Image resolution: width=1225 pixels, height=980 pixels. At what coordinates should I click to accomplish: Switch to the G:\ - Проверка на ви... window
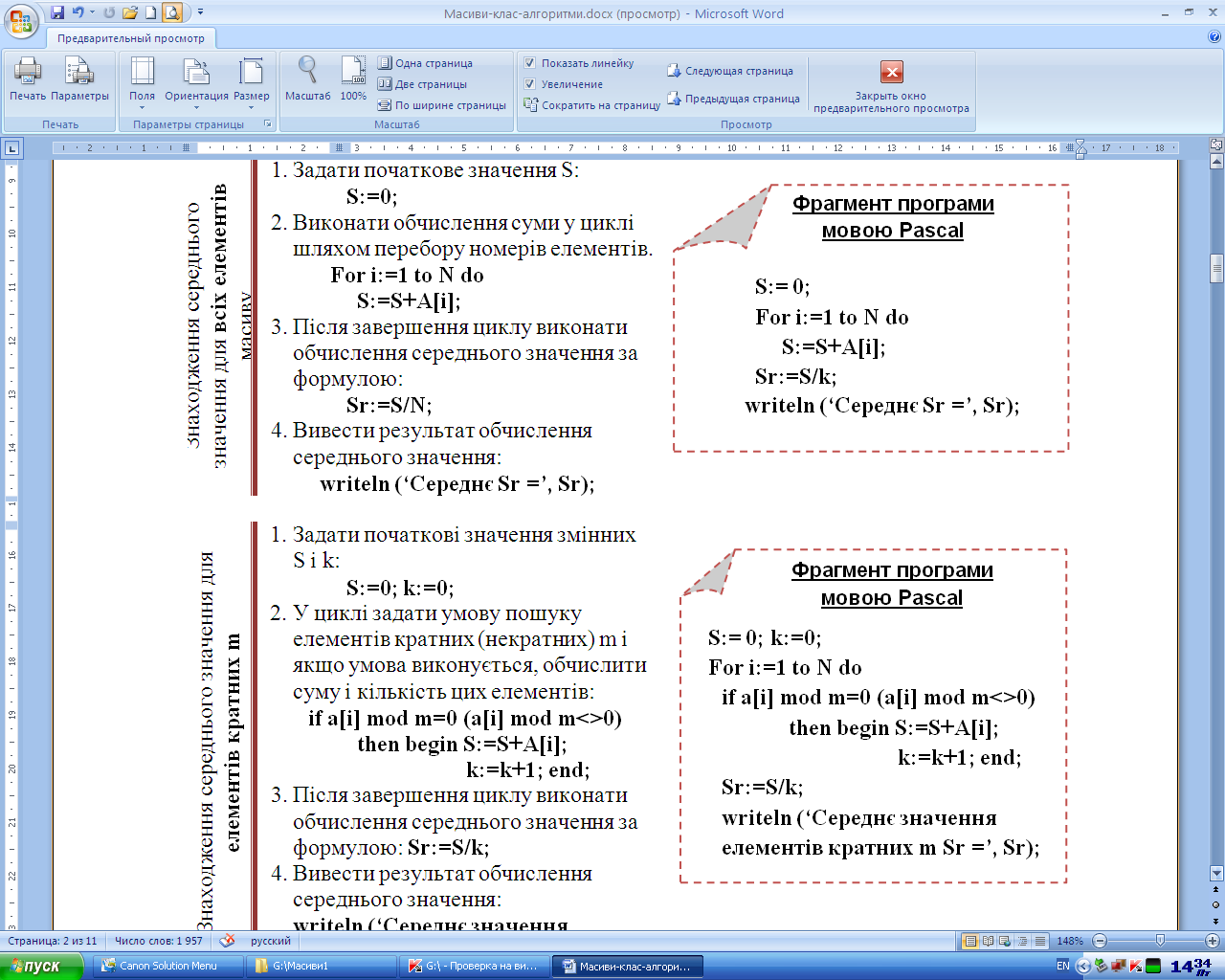476,966
